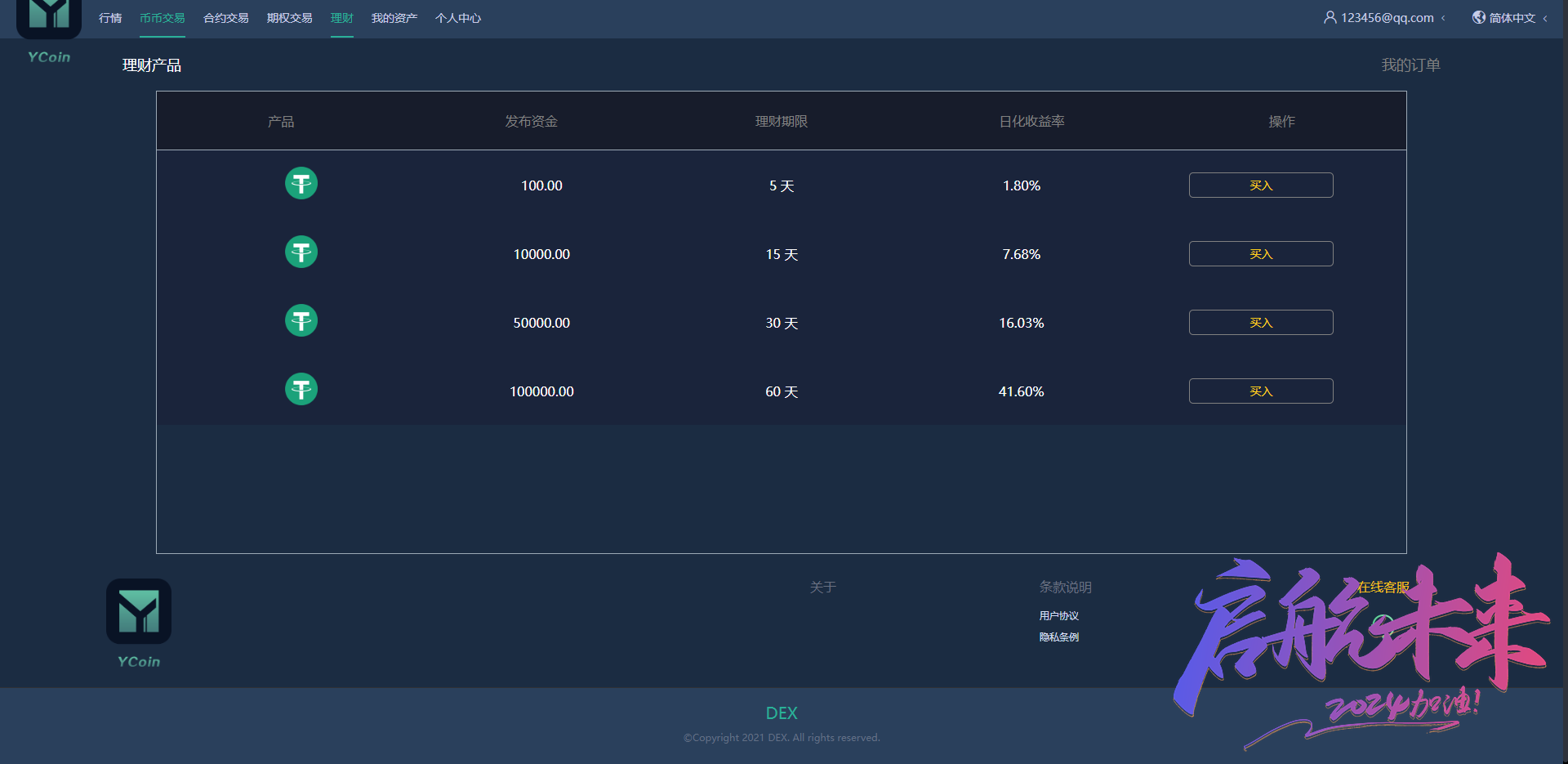Click the Tether icon in the 10000.00 row

click(301, 252)
